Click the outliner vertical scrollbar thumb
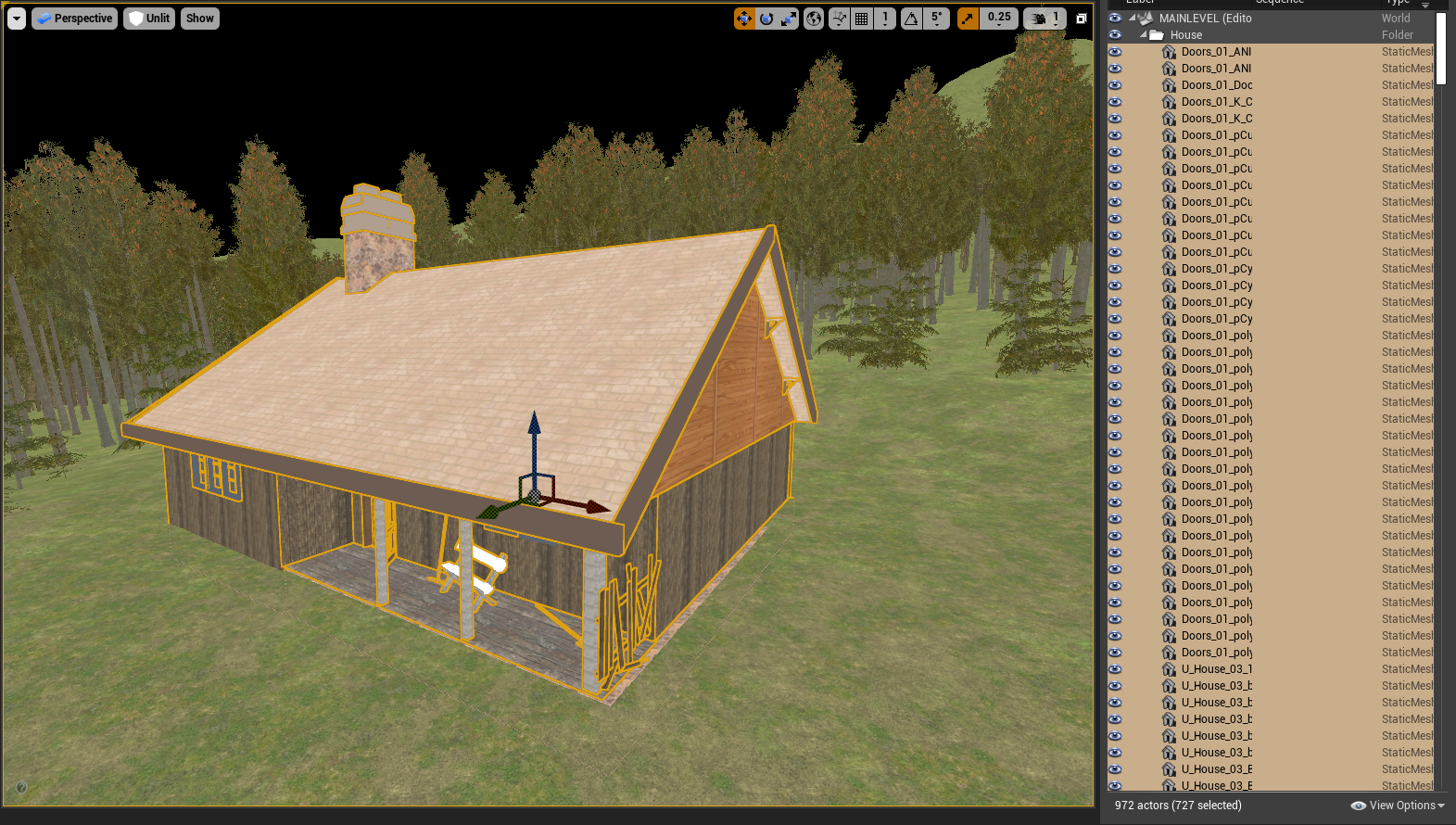This screenshot has width=1456, height=825. 1441,48
